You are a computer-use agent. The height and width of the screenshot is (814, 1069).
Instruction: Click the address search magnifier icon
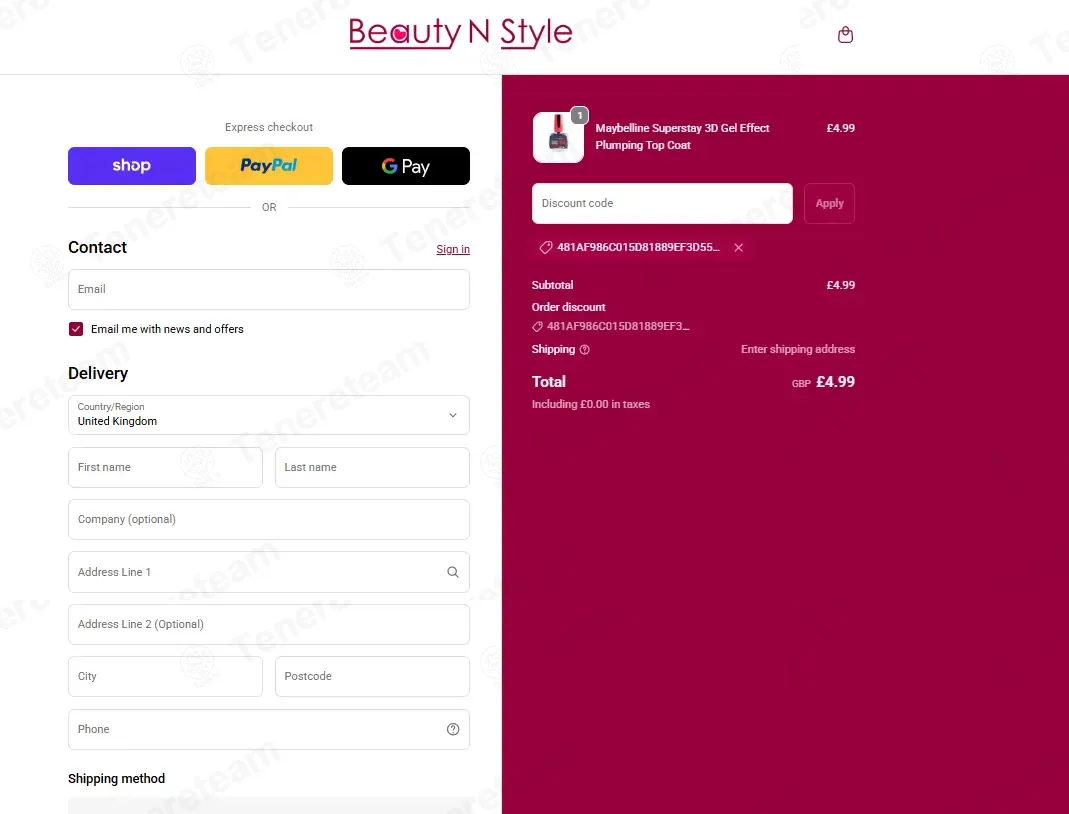pos(453,572)
